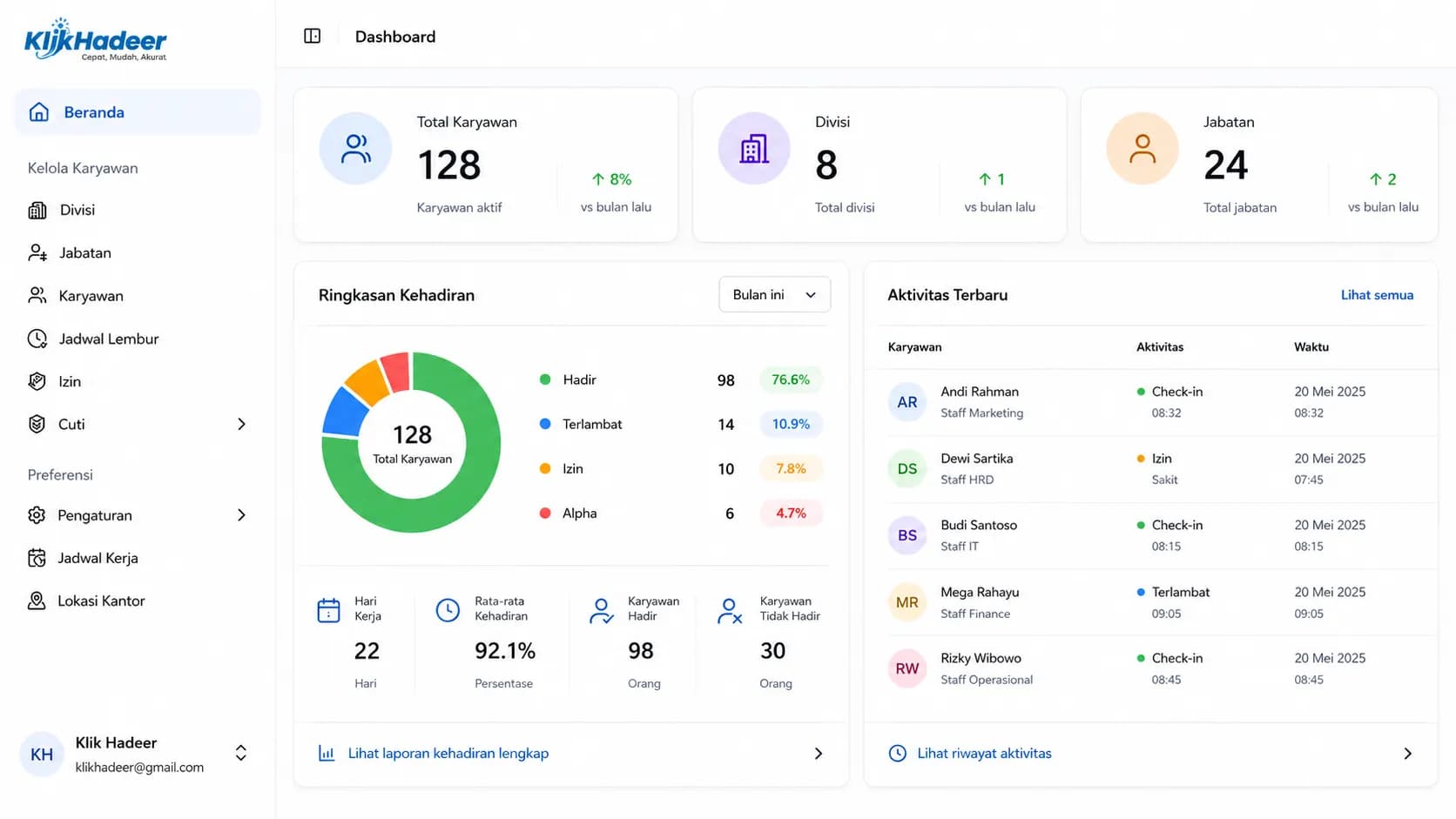
Task: Click the Izin 7.8% percentage badge
Action: pos(791,468)
